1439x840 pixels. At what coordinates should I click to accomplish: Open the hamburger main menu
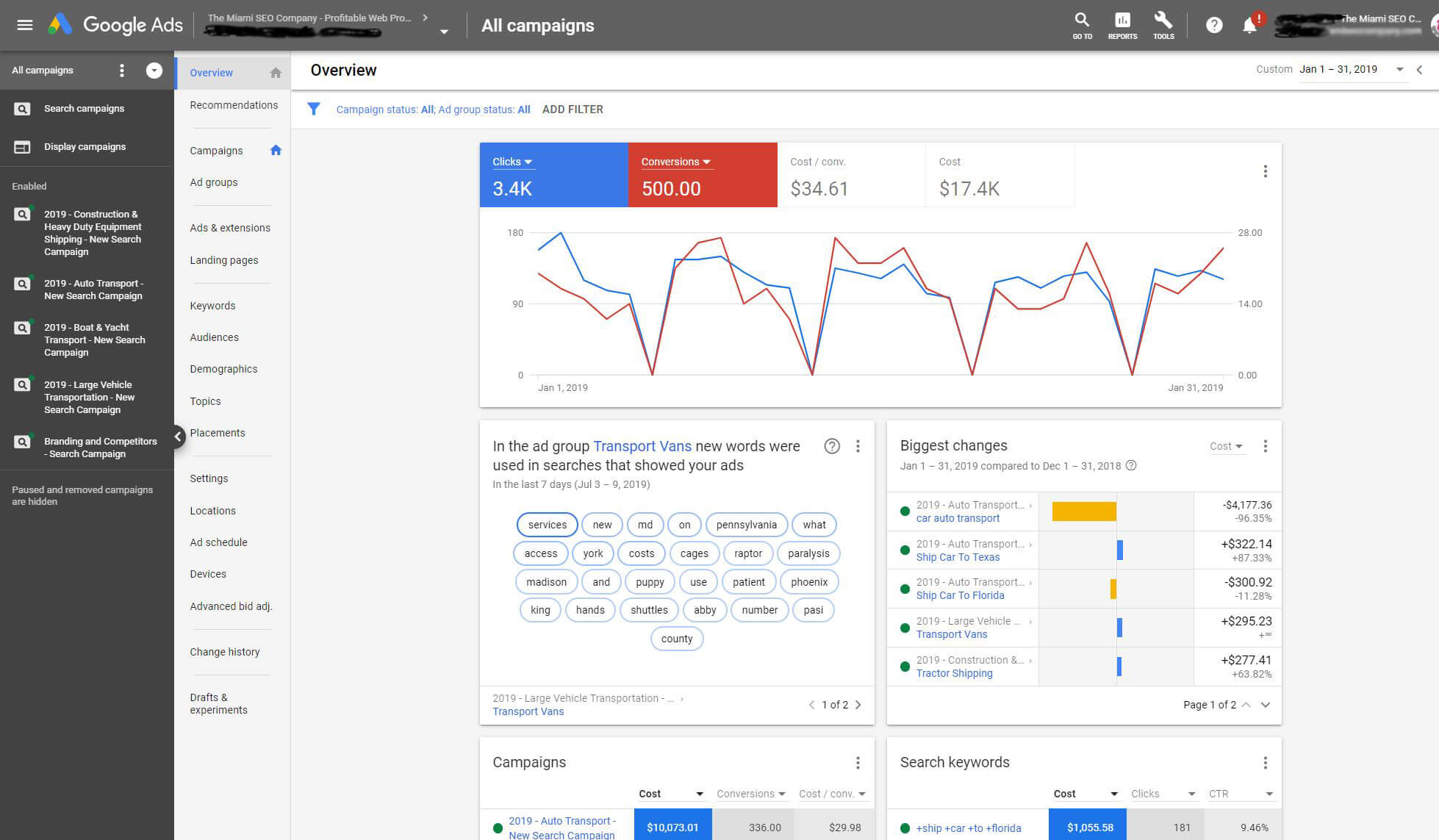coord(25,25)
